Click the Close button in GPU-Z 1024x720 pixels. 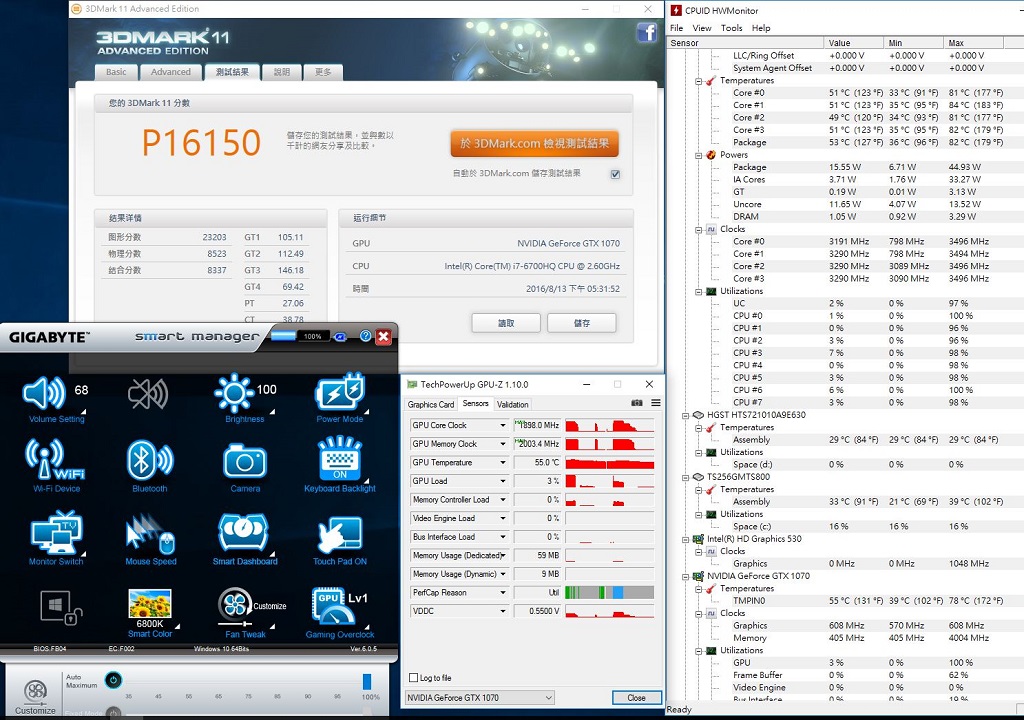click(x=637, y=698)
